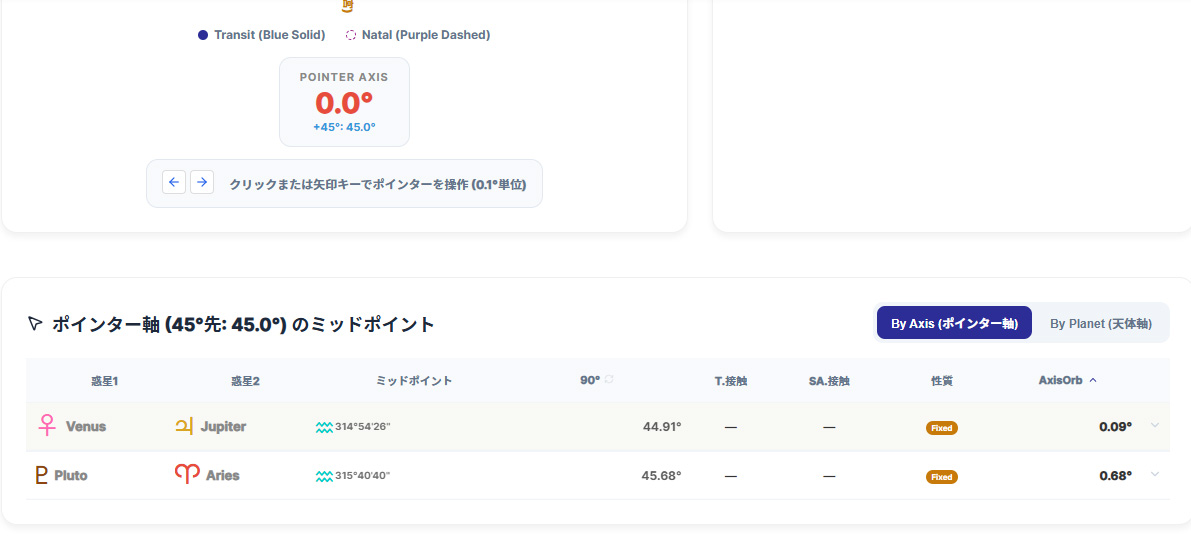This screenshot has width=1191, height=536.
Task: Click the Fixed badge in Pluto row
Action: (x=941, y=477)
